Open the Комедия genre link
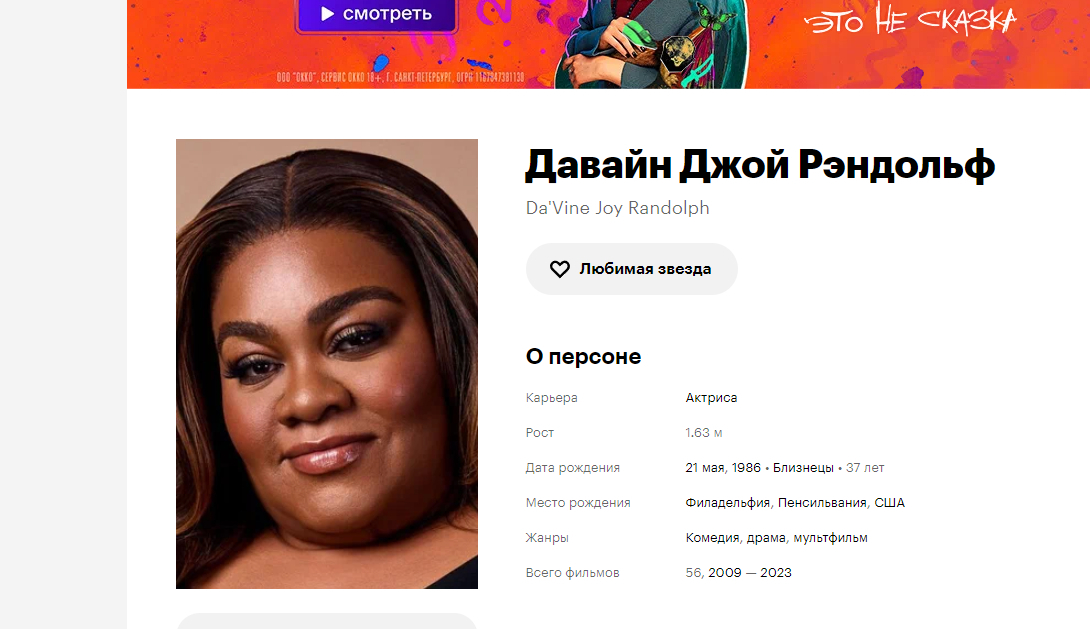1090x629 pixels. pyautogui.click(x=713, y=538)
